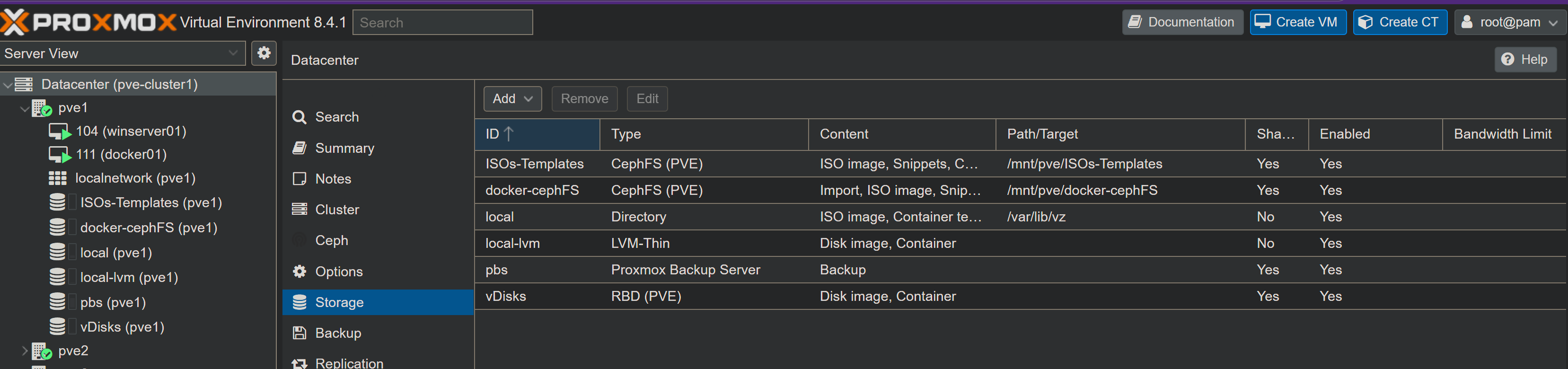Click the ISOs-Templates storage icon in tree
Screen dimensions: 1568x369
pyautogui.click(x=57, y=202)
